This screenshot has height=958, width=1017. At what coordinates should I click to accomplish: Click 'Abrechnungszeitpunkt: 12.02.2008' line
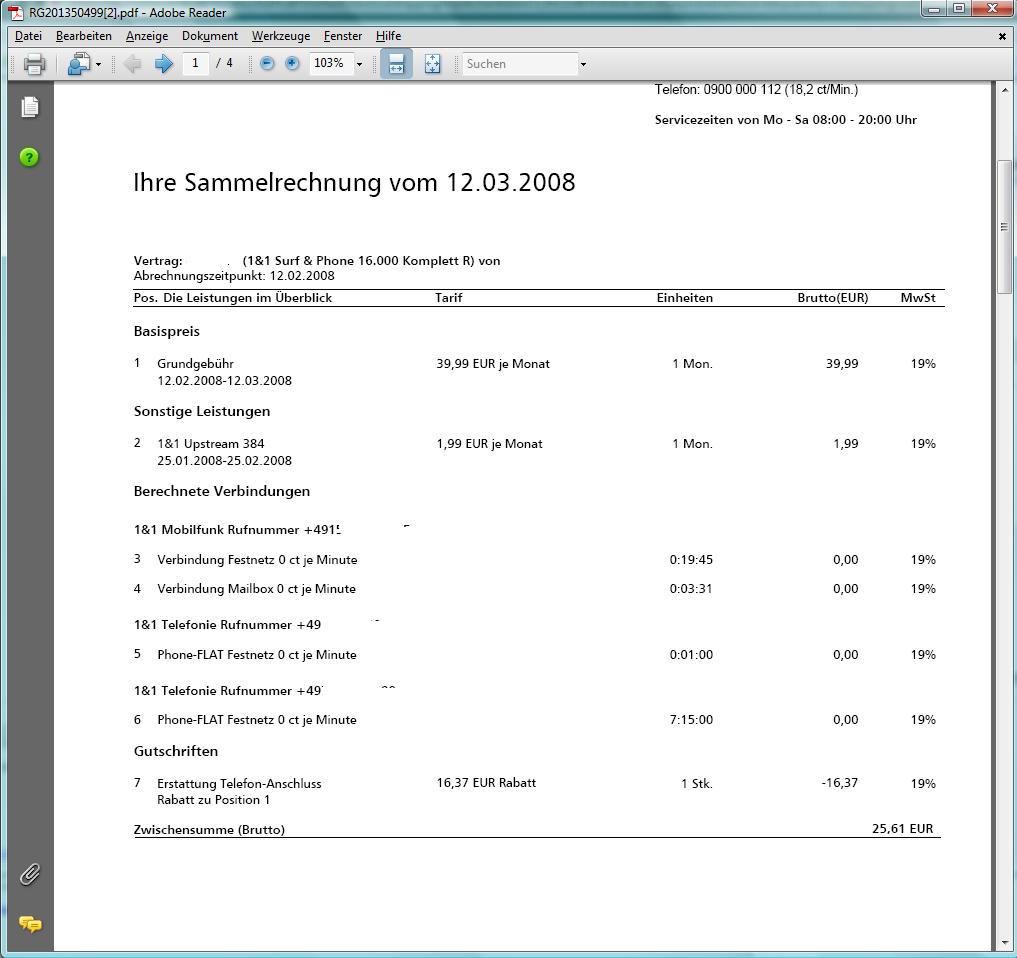[x=234, y=276]
